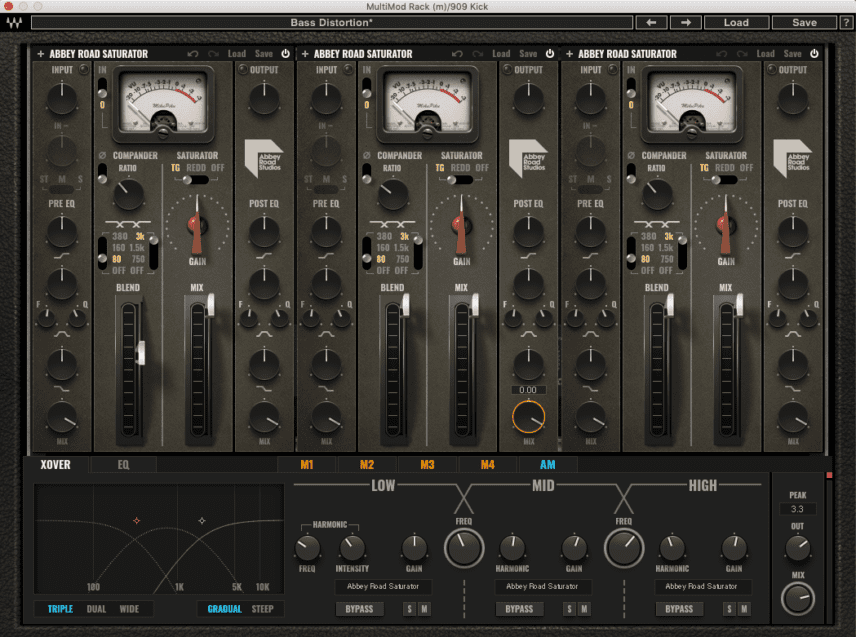Click undo arrow in first Saturator header
The height and width of the screenshot is (637, 856).
click(193, 53)
